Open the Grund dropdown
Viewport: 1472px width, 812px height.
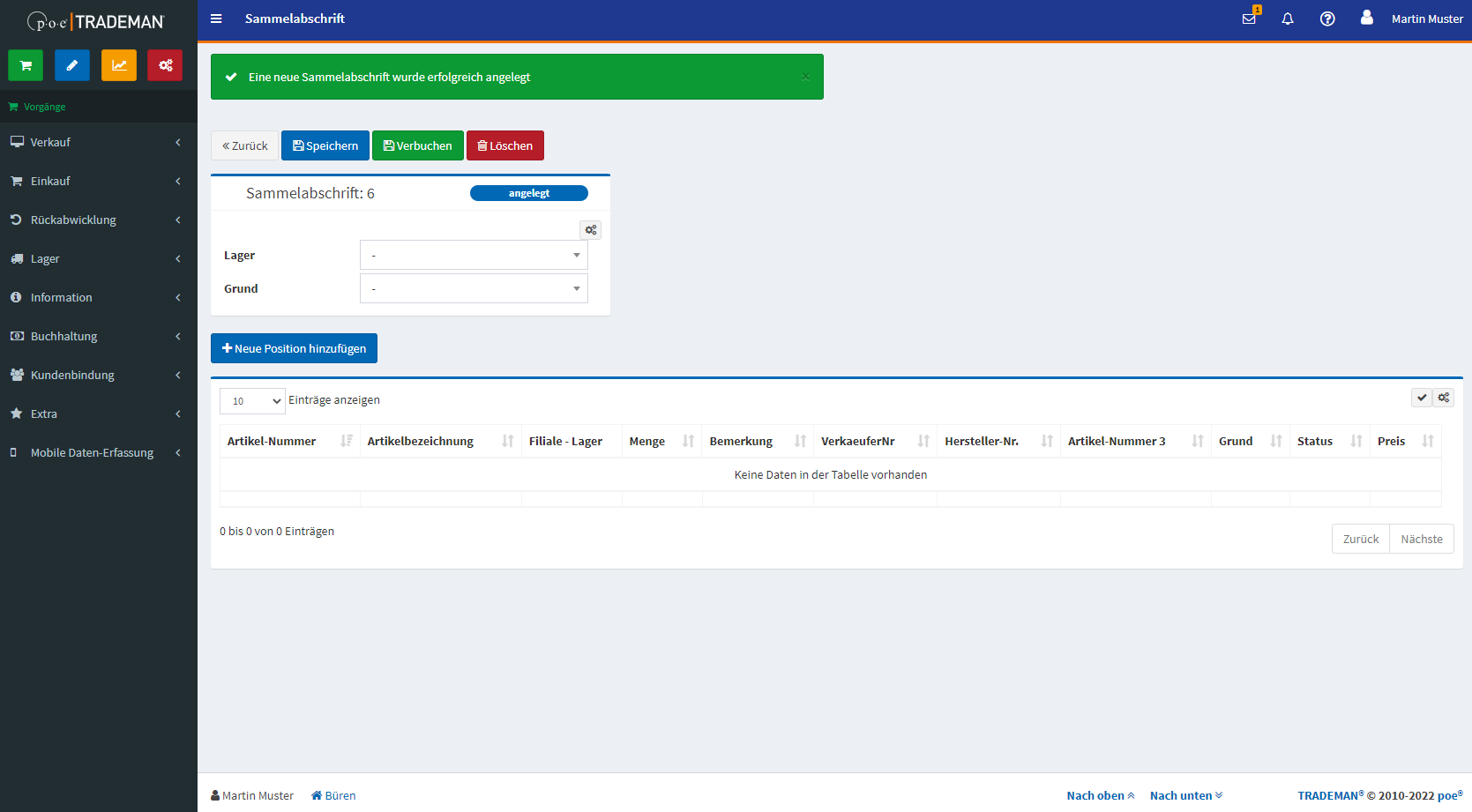[x=474, y=288]
